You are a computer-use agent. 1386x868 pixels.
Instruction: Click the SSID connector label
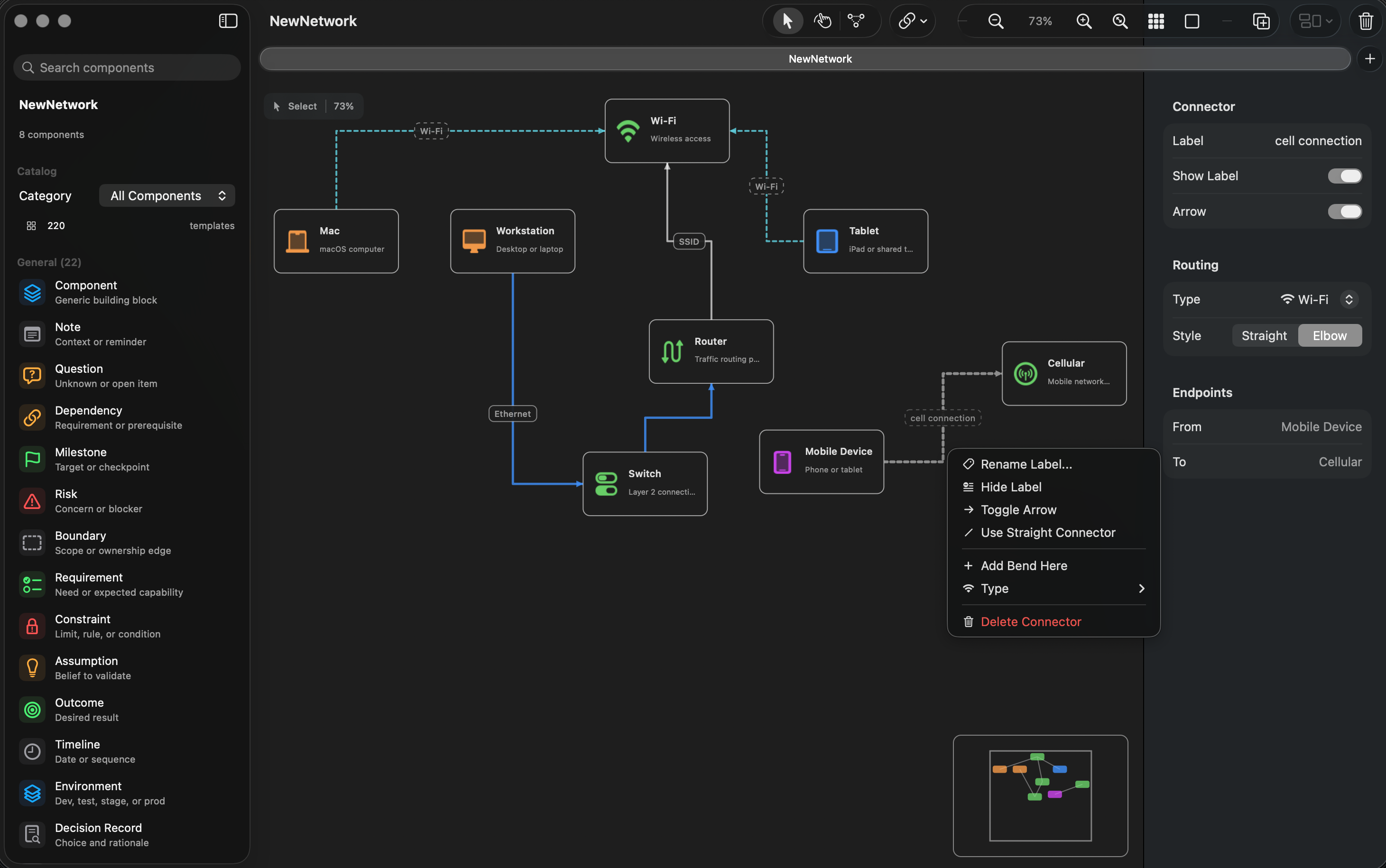[689, 242]
